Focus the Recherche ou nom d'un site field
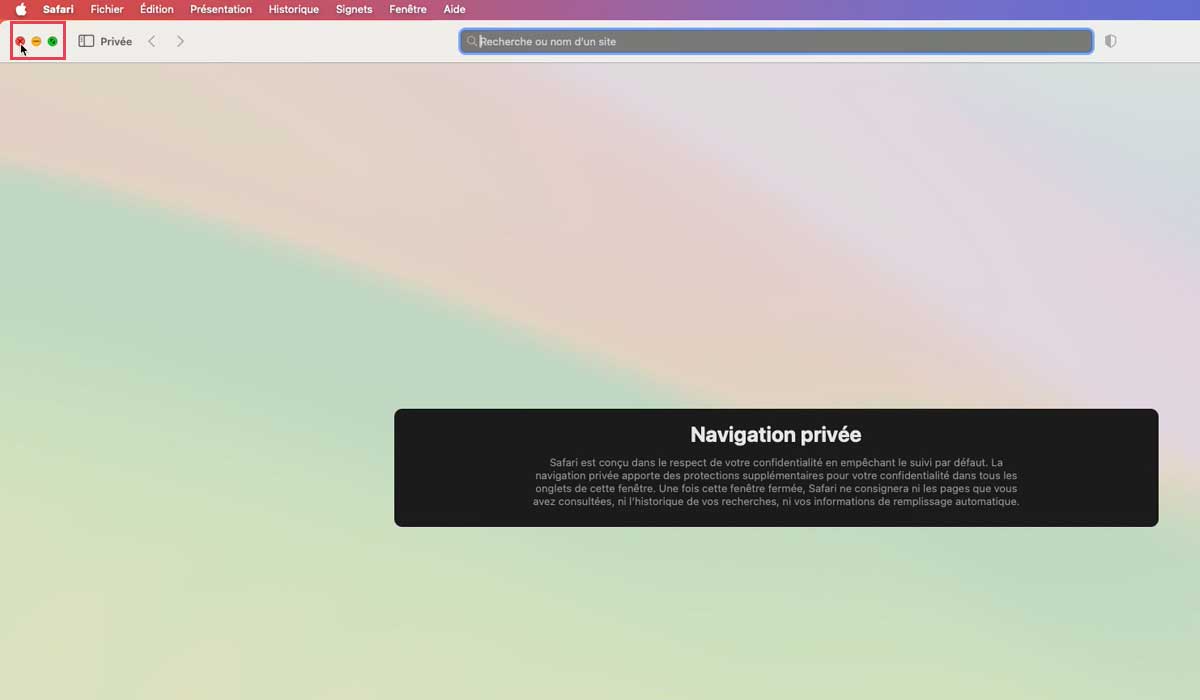 point(776,41)
